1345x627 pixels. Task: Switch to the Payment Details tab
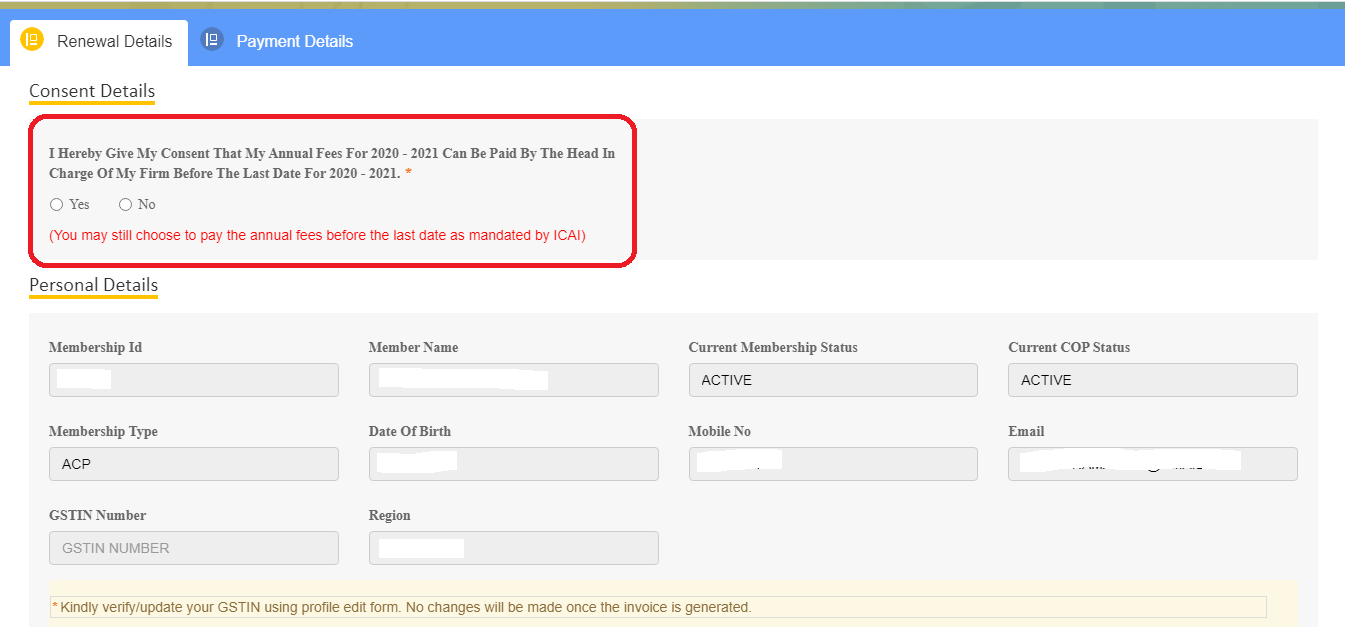pos(294,42)
